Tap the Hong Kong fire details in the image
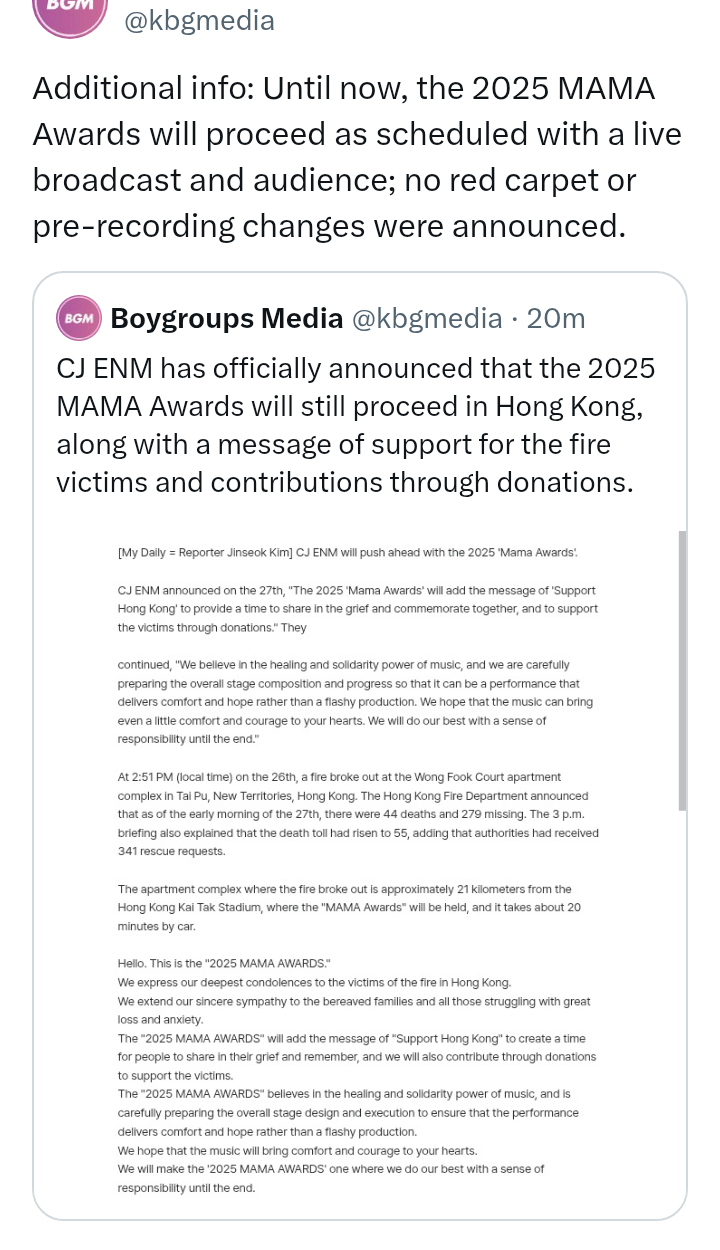The width and height of the screenshot is (720, 1250). coord(357,805)
